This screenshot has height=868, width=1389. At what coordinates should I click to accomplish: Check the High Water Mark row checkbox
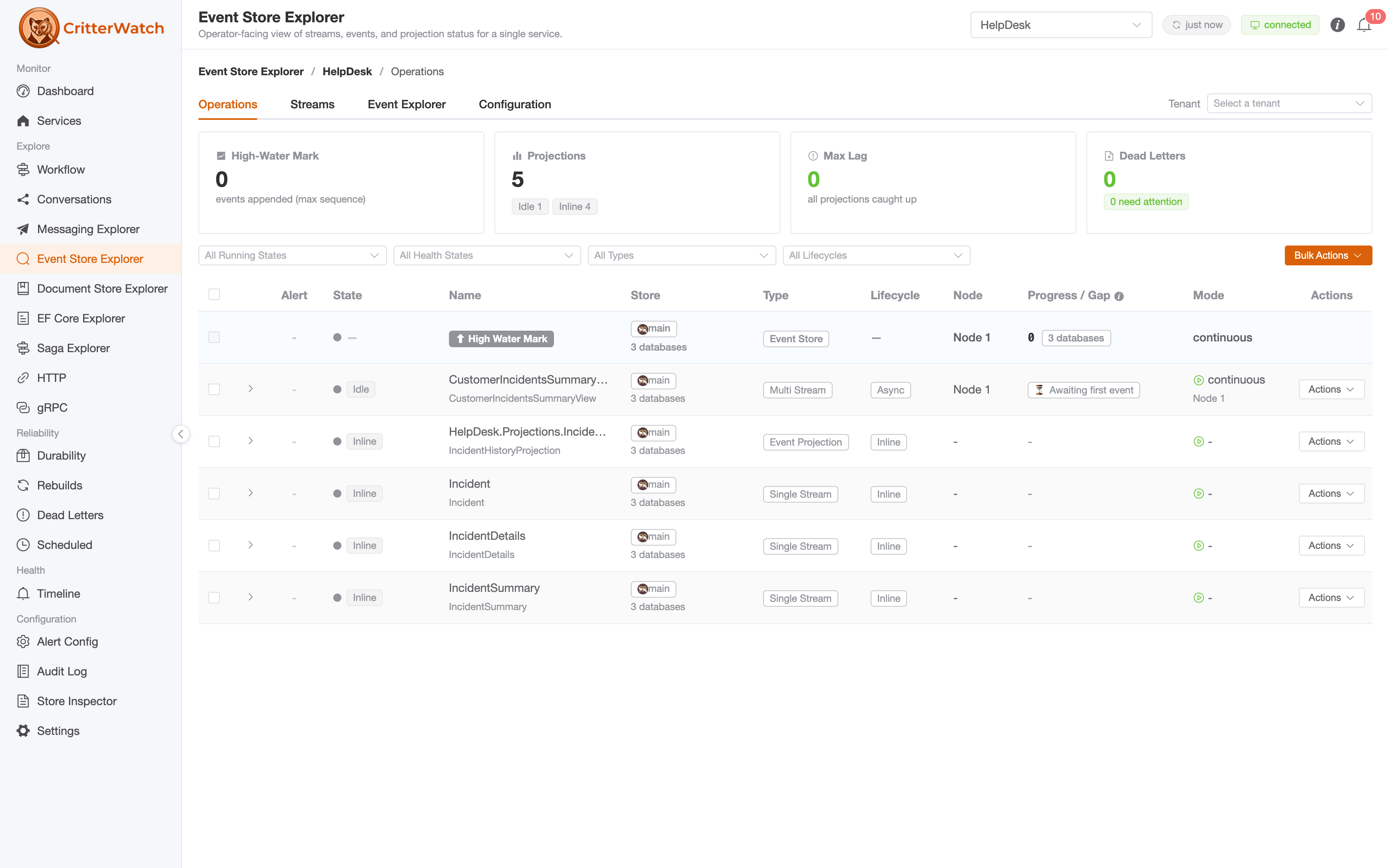pyautogui.click(x=214, y=338)
